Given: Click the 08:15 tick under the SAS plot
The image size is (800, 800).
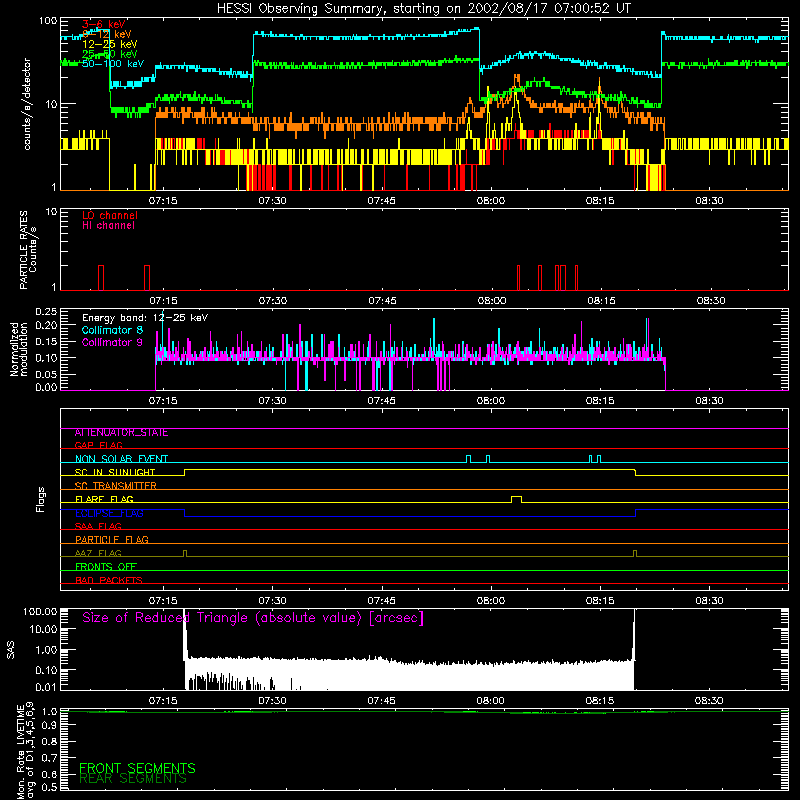Looking at the screenshot, I should 600,701.
